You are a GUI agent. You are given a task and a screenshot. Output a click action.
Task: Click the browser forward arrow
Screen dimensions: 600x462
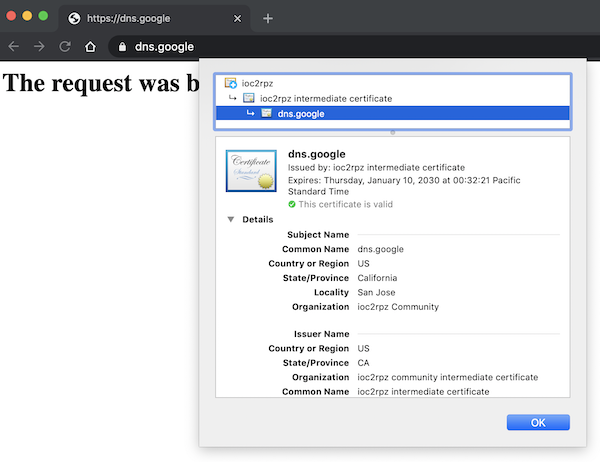point(39,47)
